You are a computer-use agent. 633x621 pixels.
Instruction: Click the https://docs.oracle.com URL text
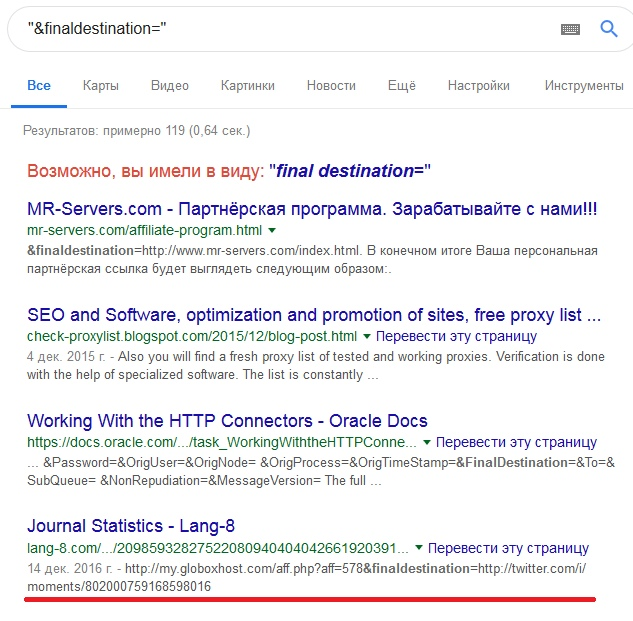tap(222, 442)
